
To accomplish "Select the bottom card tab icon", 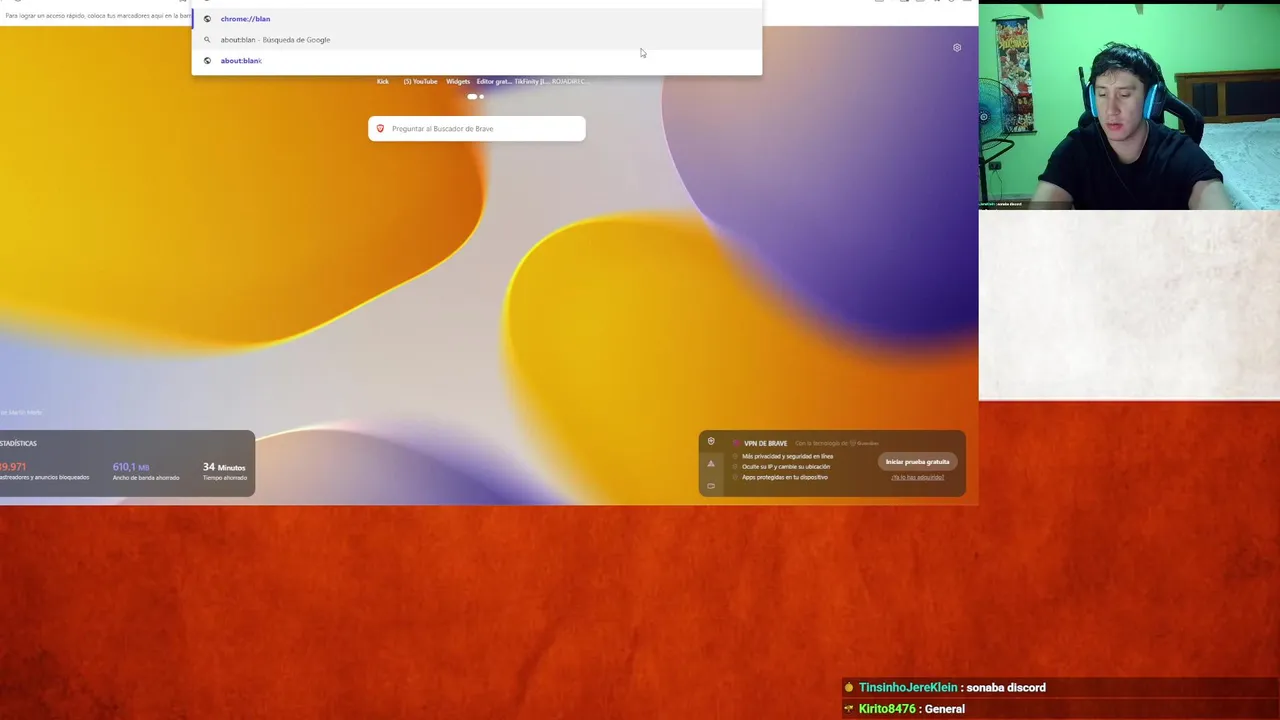I will [711, 486].
